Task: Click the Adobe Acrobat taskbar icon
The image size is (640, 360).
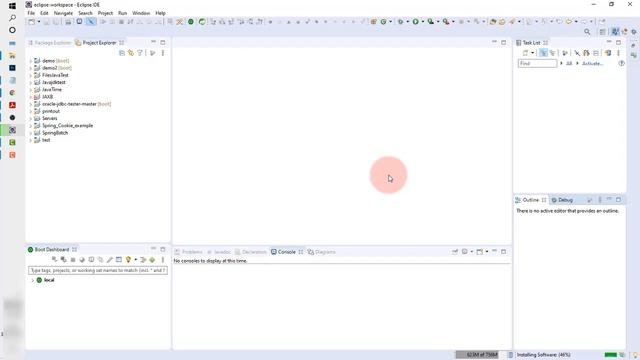Action: coord(12,105)
